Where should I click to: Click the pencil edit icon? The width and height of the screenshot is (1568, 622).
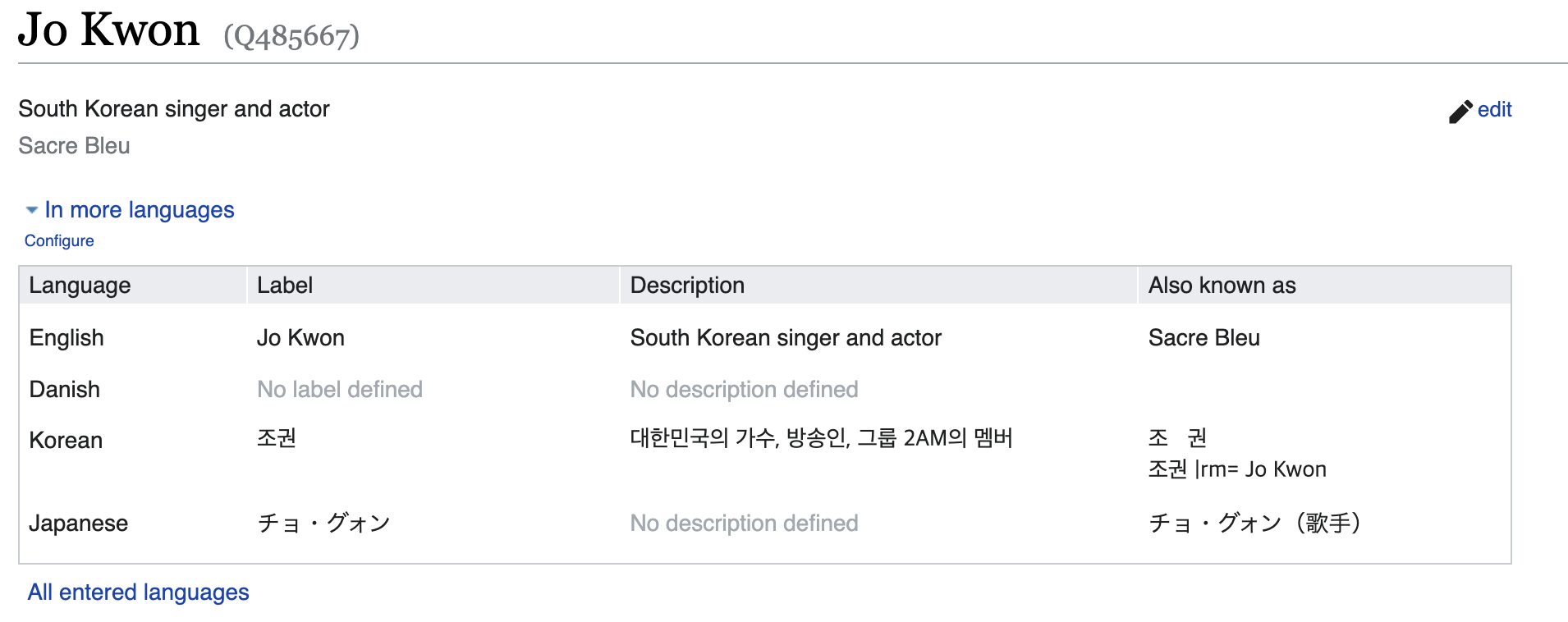(x=1460, y=111)
